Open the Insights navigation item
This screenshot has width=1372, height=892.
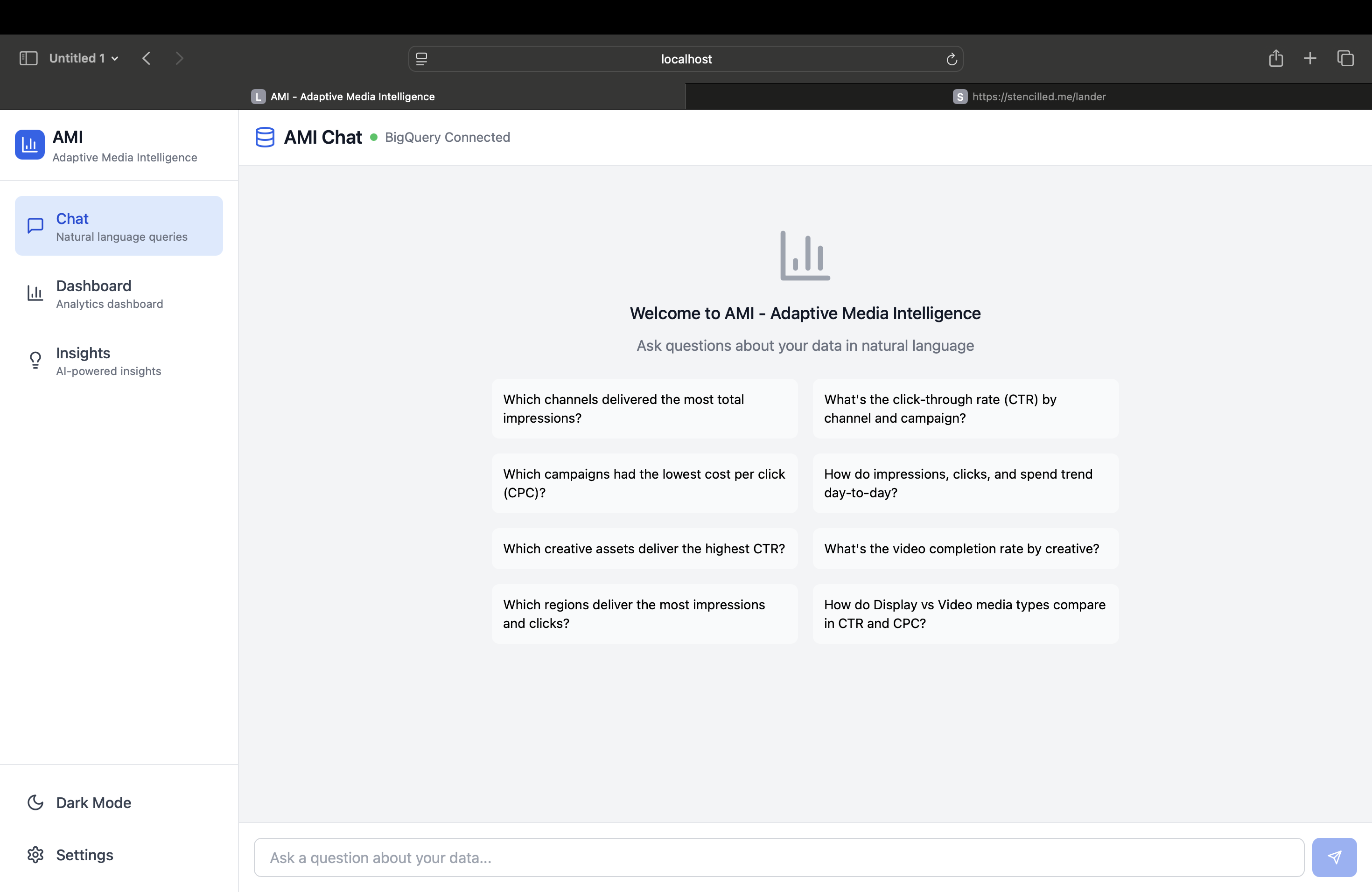click(119, 361)
